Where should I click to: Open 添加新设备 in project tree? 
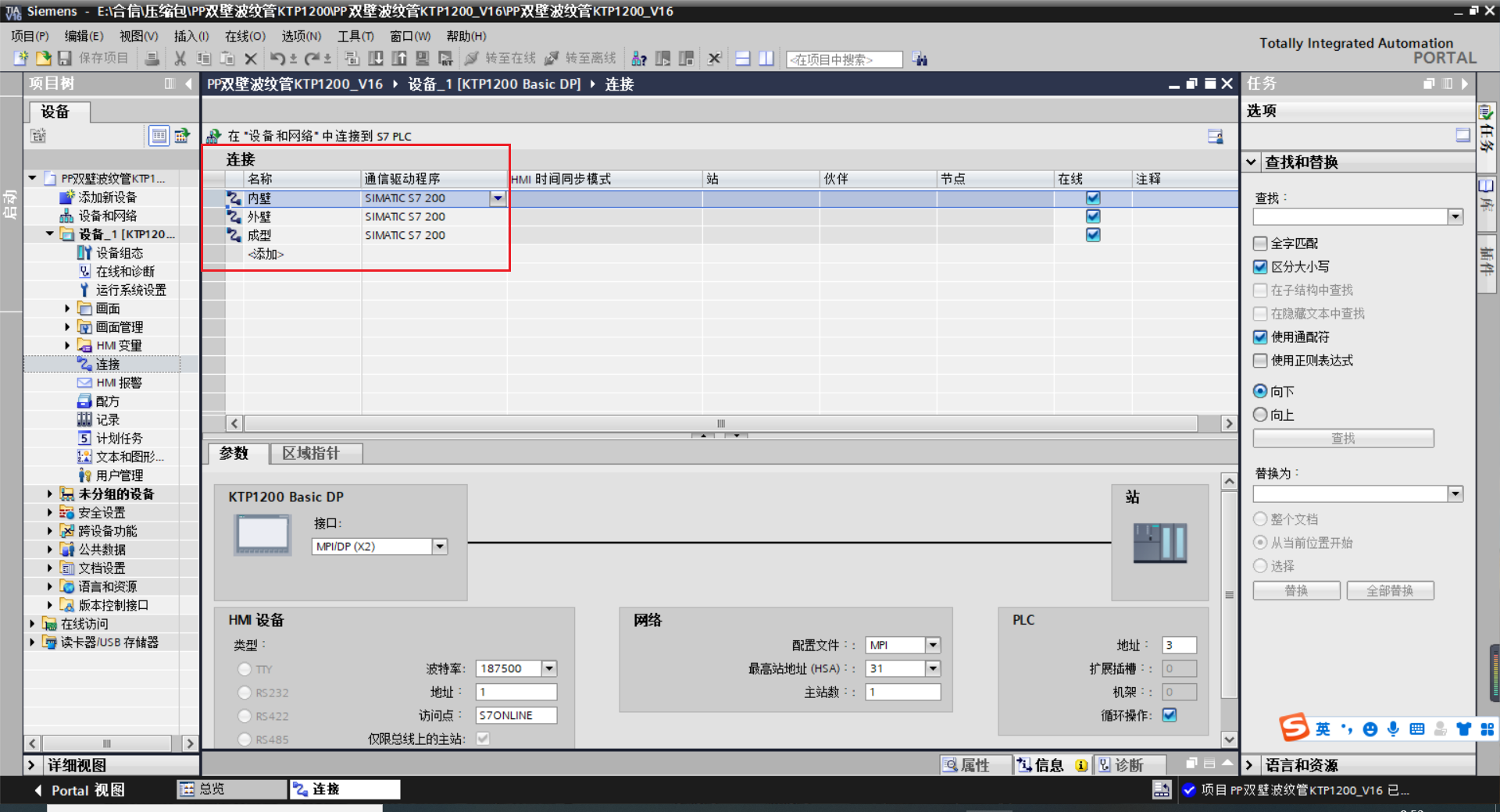[107, 197]
